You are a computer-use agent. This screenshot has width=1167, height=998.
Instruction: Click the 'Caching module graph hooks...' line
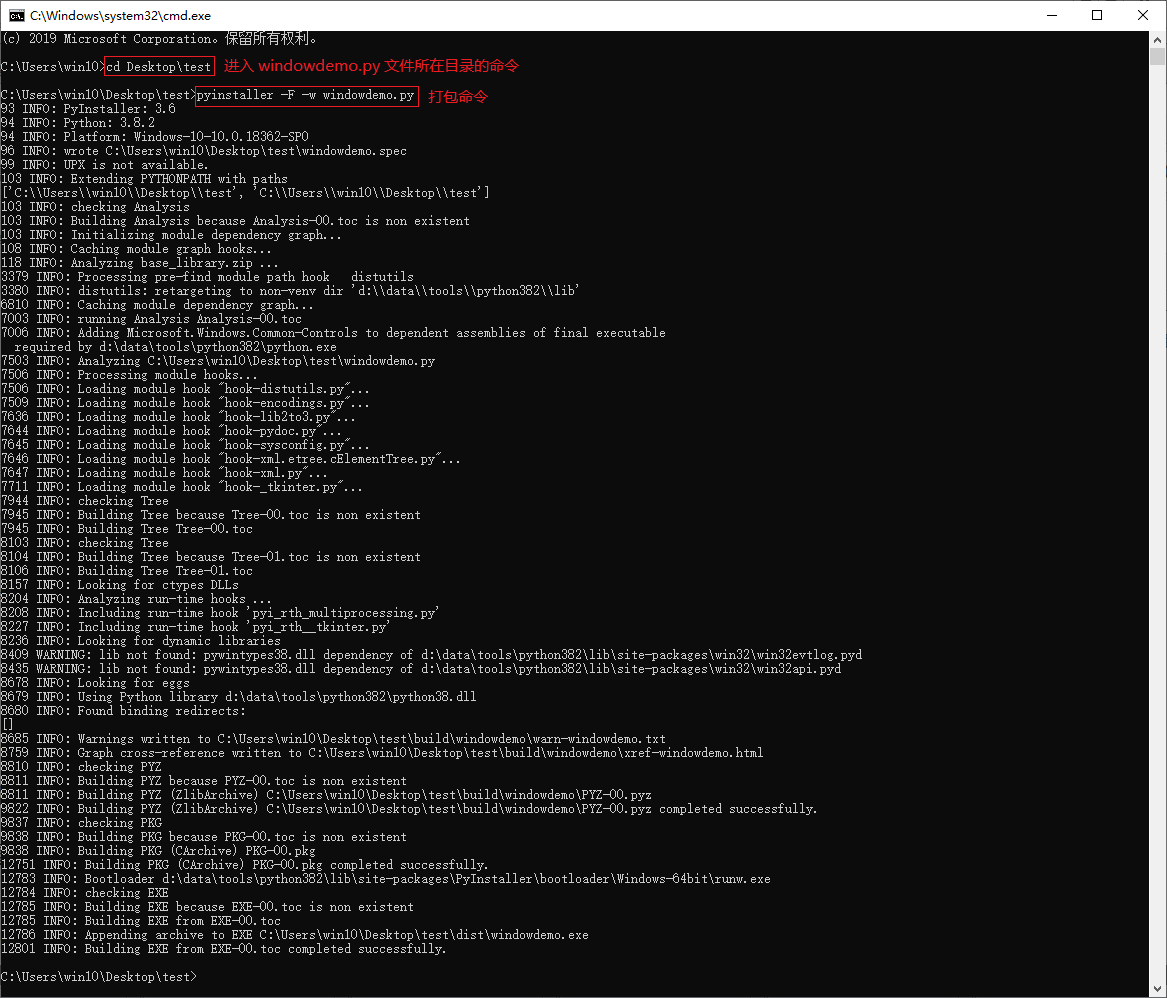click(x=137, y=249)
